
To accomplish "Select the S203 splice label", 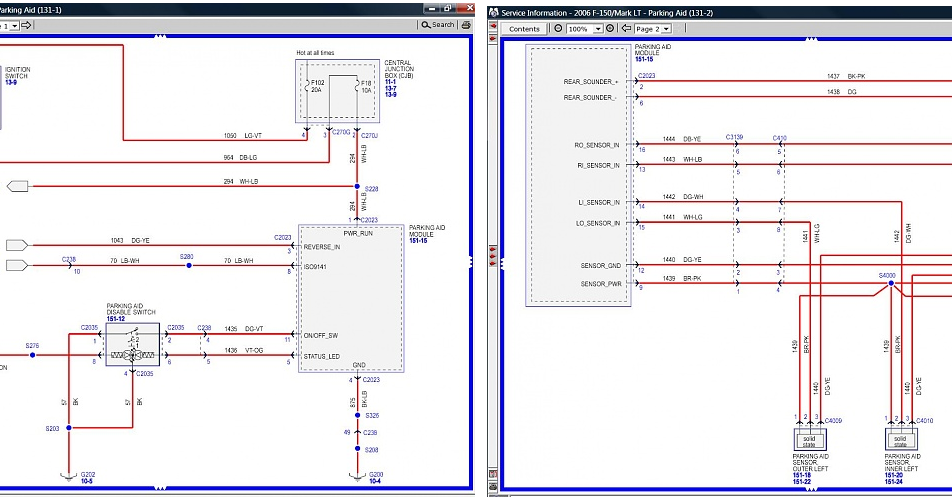I will tap(52, 429).
